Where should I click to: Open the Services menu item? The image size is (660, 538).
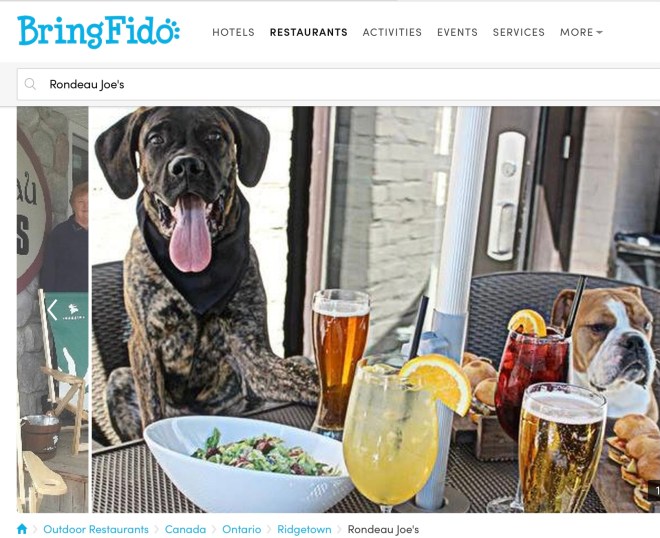tap(519, 32)
